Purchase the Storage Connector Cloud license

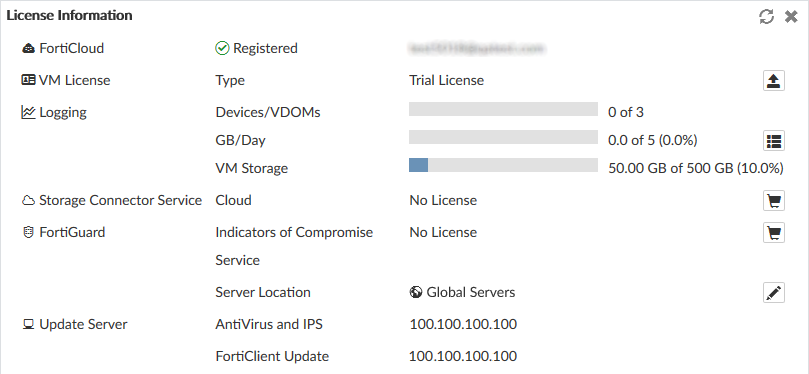pos(773,201)
